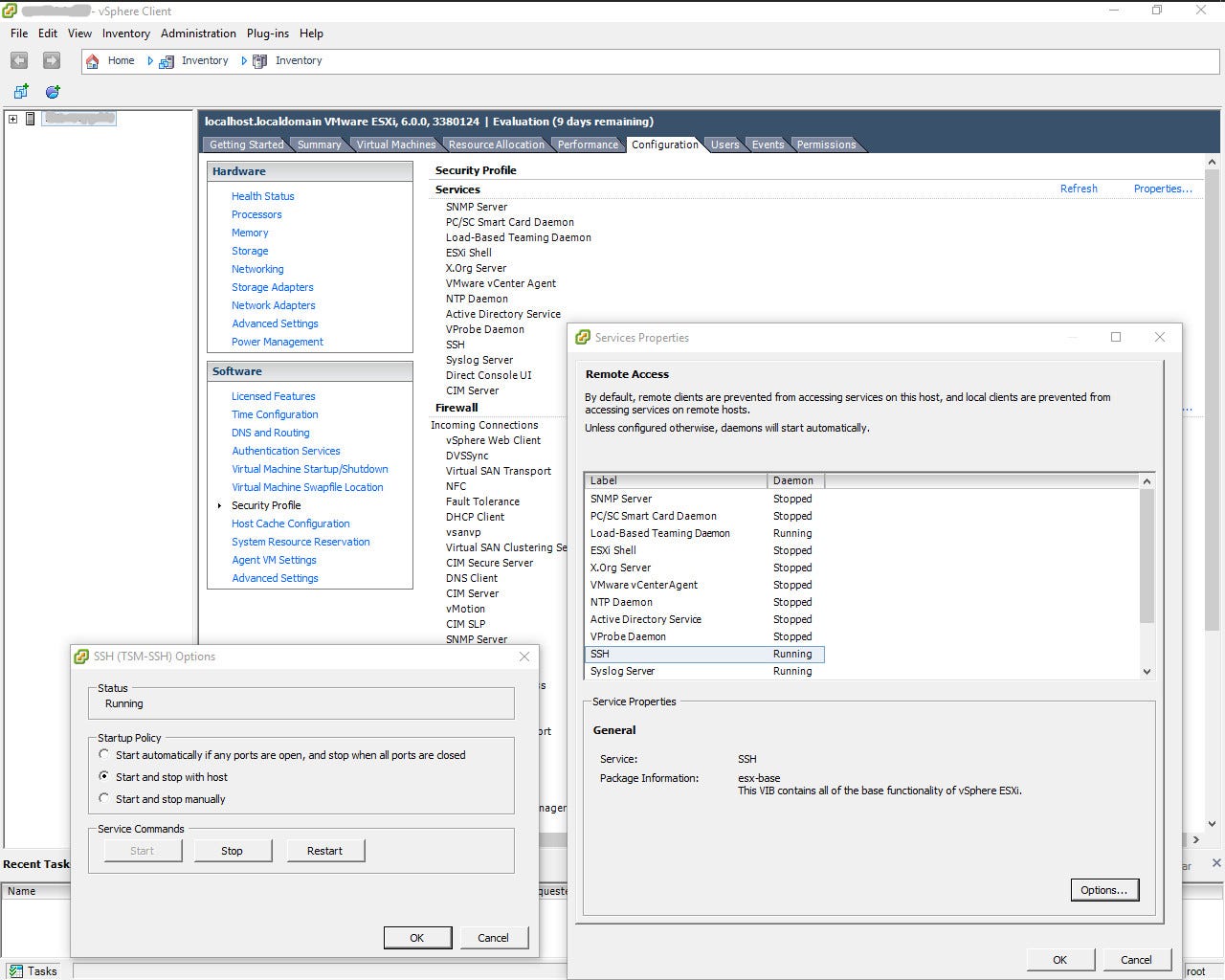Open the Edit menu

(48, 33)
